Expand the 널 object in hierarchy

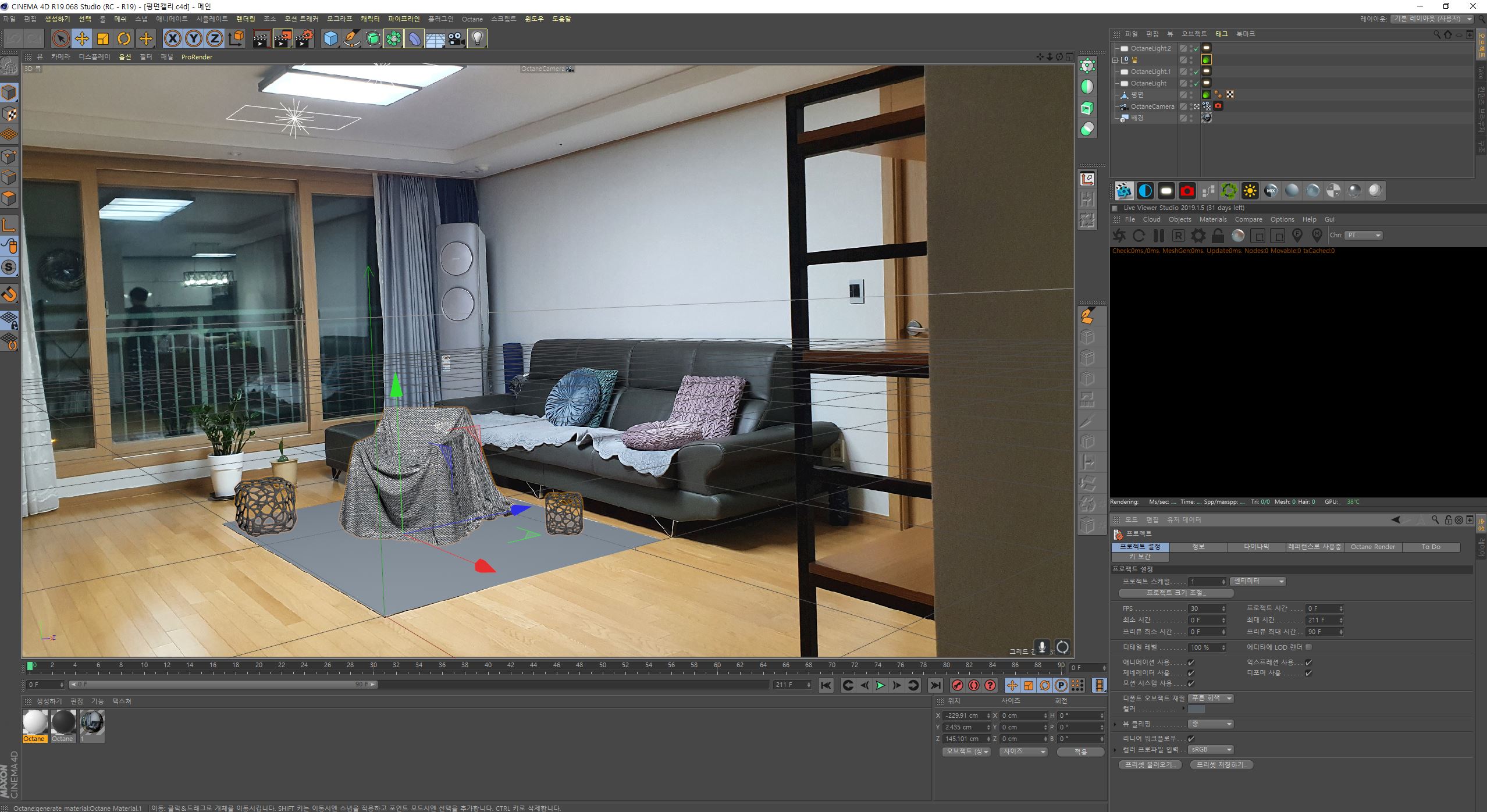(x=1115, y=60)
